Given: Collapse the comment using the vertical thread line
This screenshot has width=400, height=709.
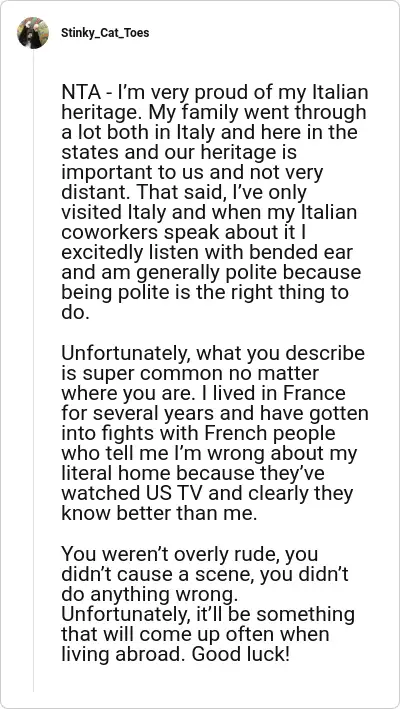Looking at the screenshot, I should pos(33,370).
